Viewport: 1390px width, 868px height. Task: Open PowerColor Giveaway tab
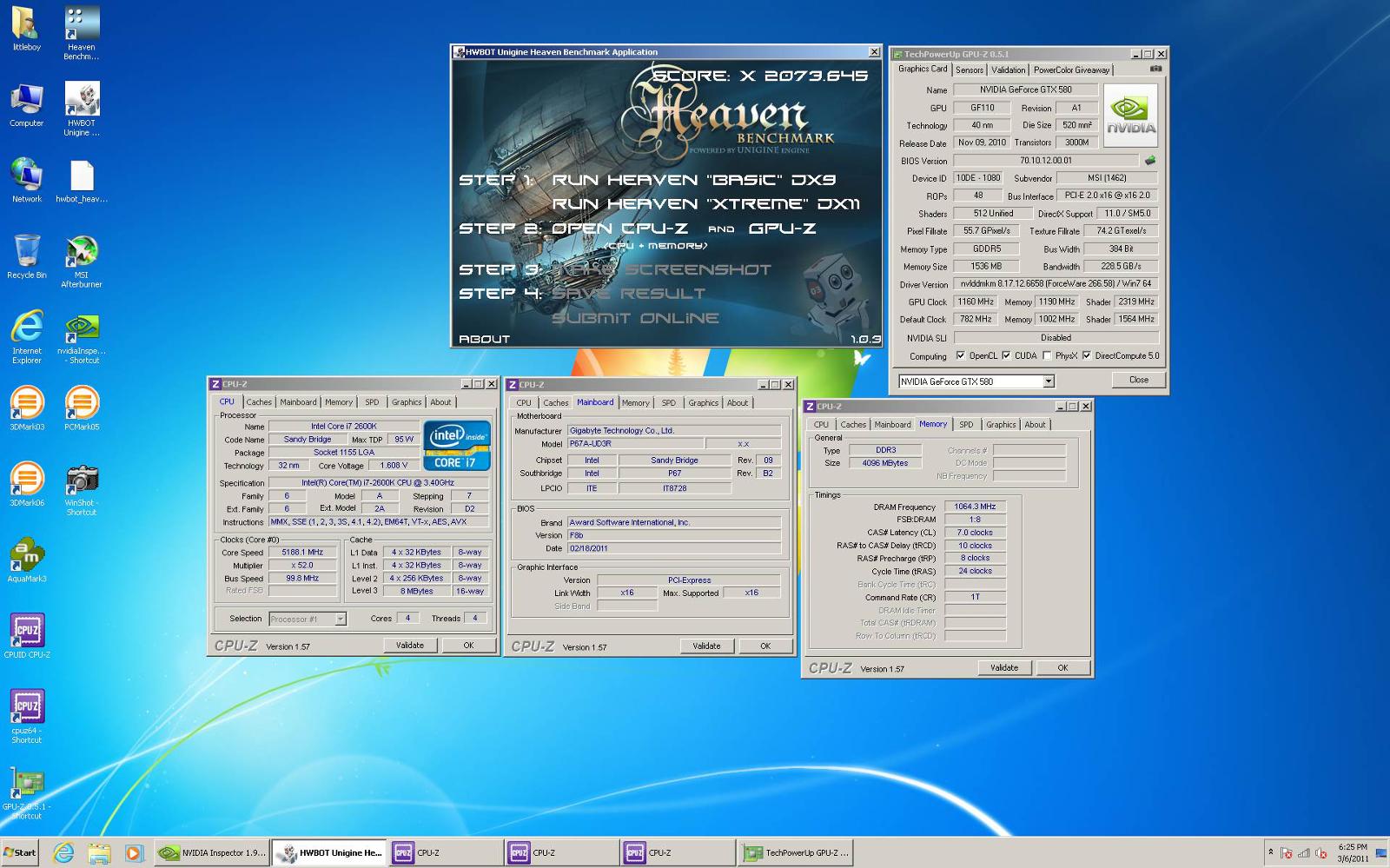point(1071,70)
